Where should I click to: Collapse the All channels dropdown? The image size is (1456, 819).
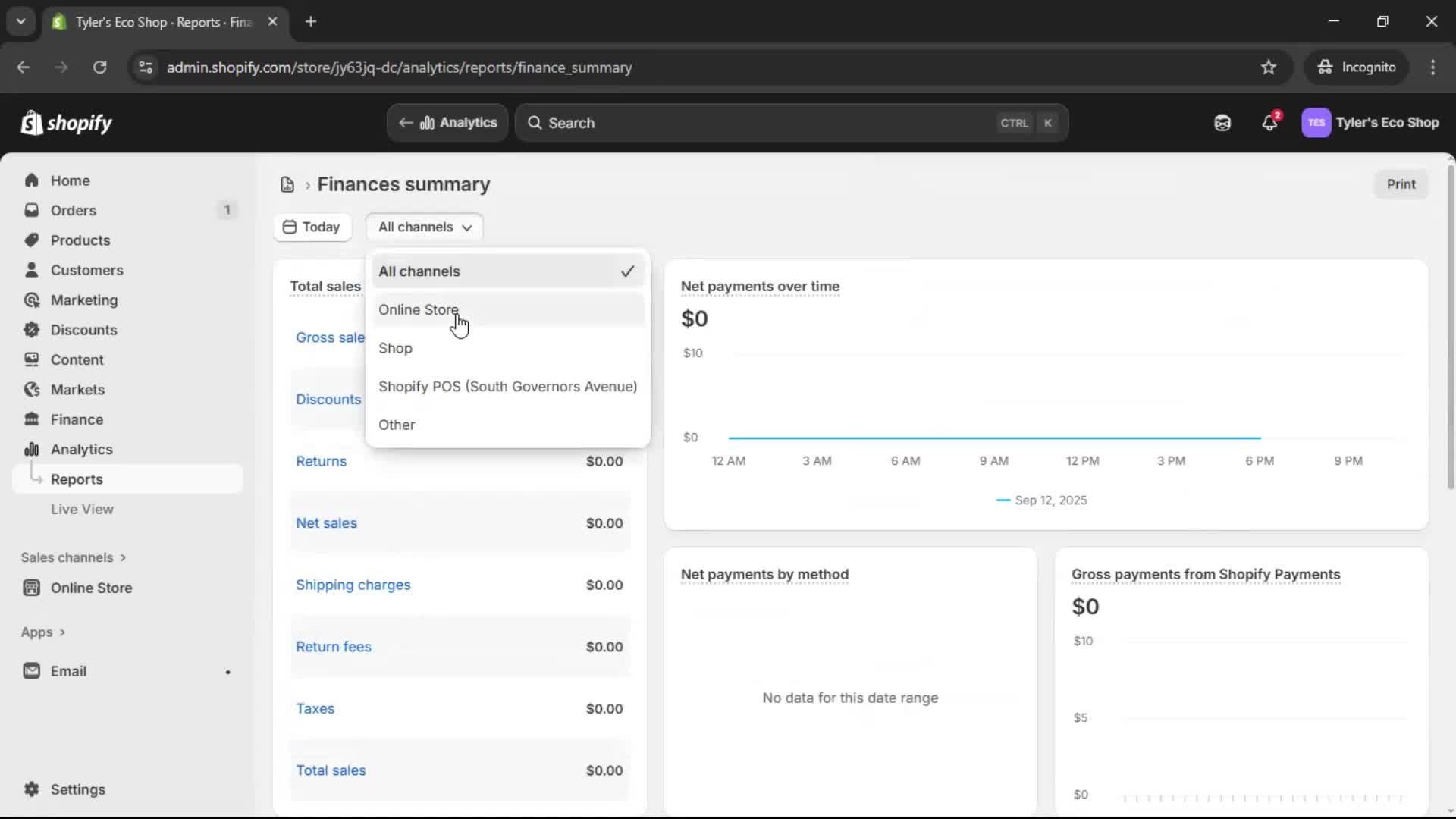[x=424, y=227]
